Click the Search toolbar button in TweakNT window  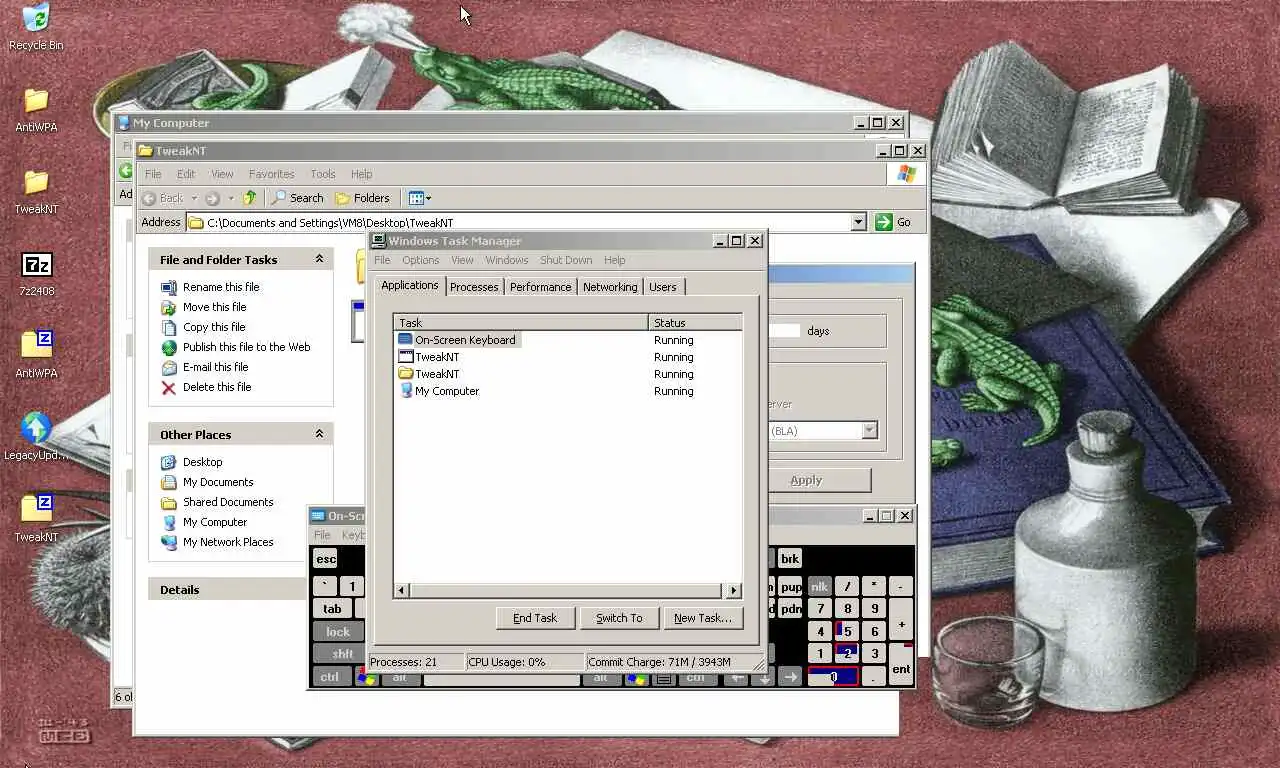(x=298, y=198)
